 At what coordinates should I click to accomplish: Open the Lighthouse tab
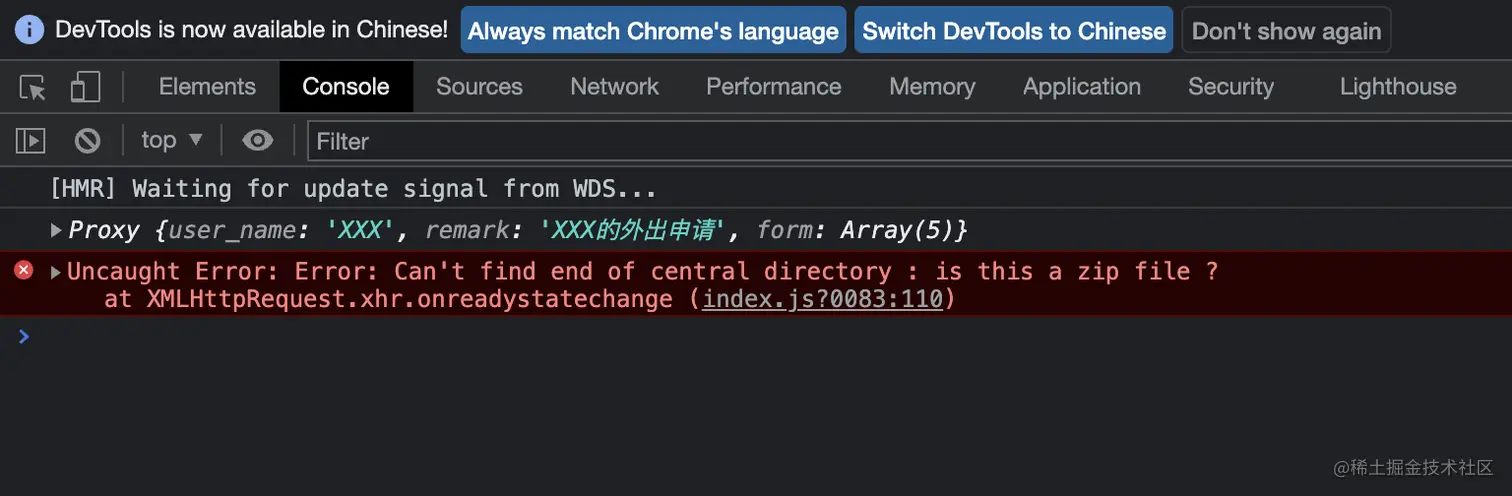click(x=1397, y=87)
